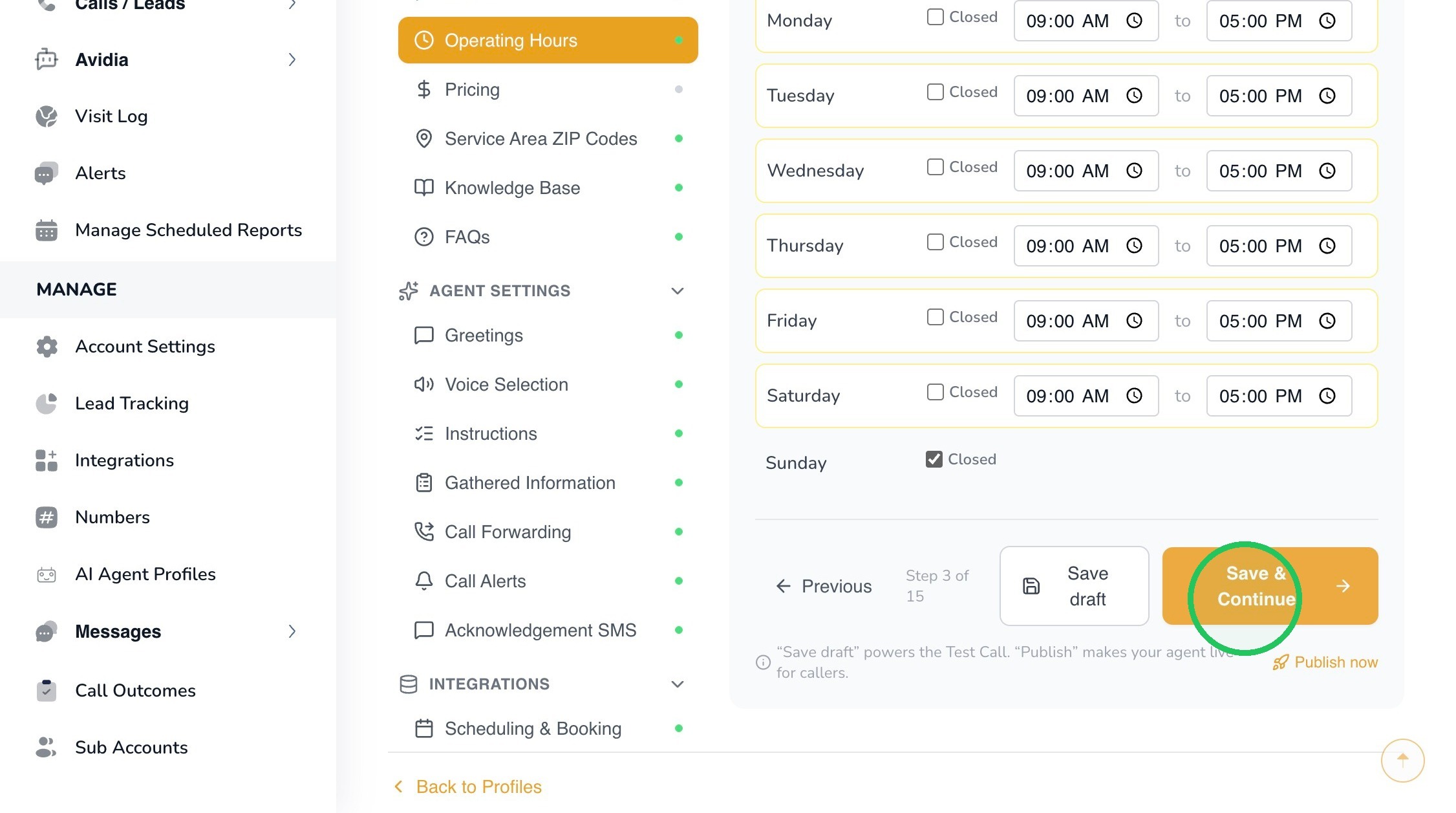
Task: Click the Knowledge Base book icon
Action: 423,188
